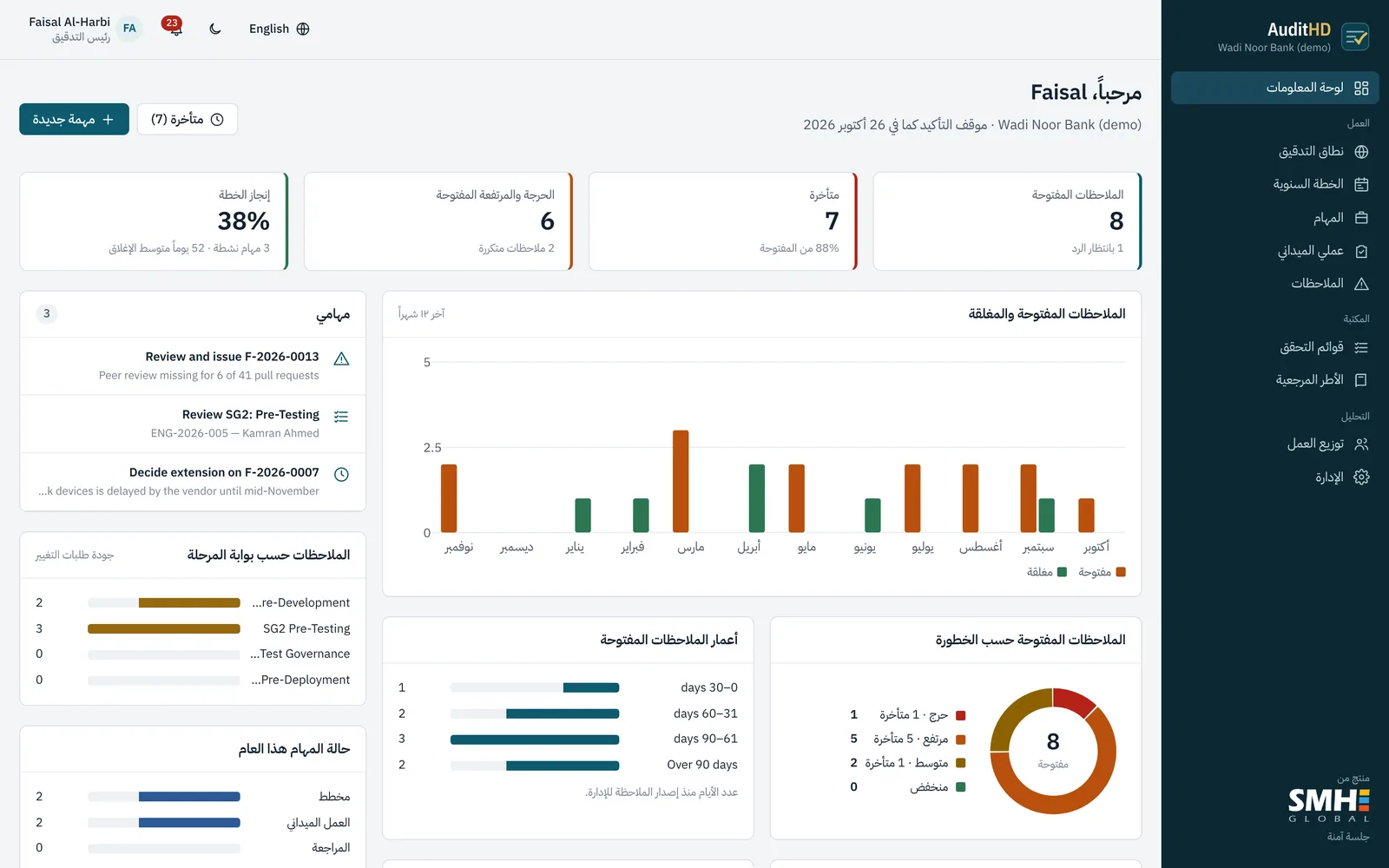This screenshot has height=868, width=1389.
Task: Open the إنجاز الخطة 38% card
Action: click(154, 221)
